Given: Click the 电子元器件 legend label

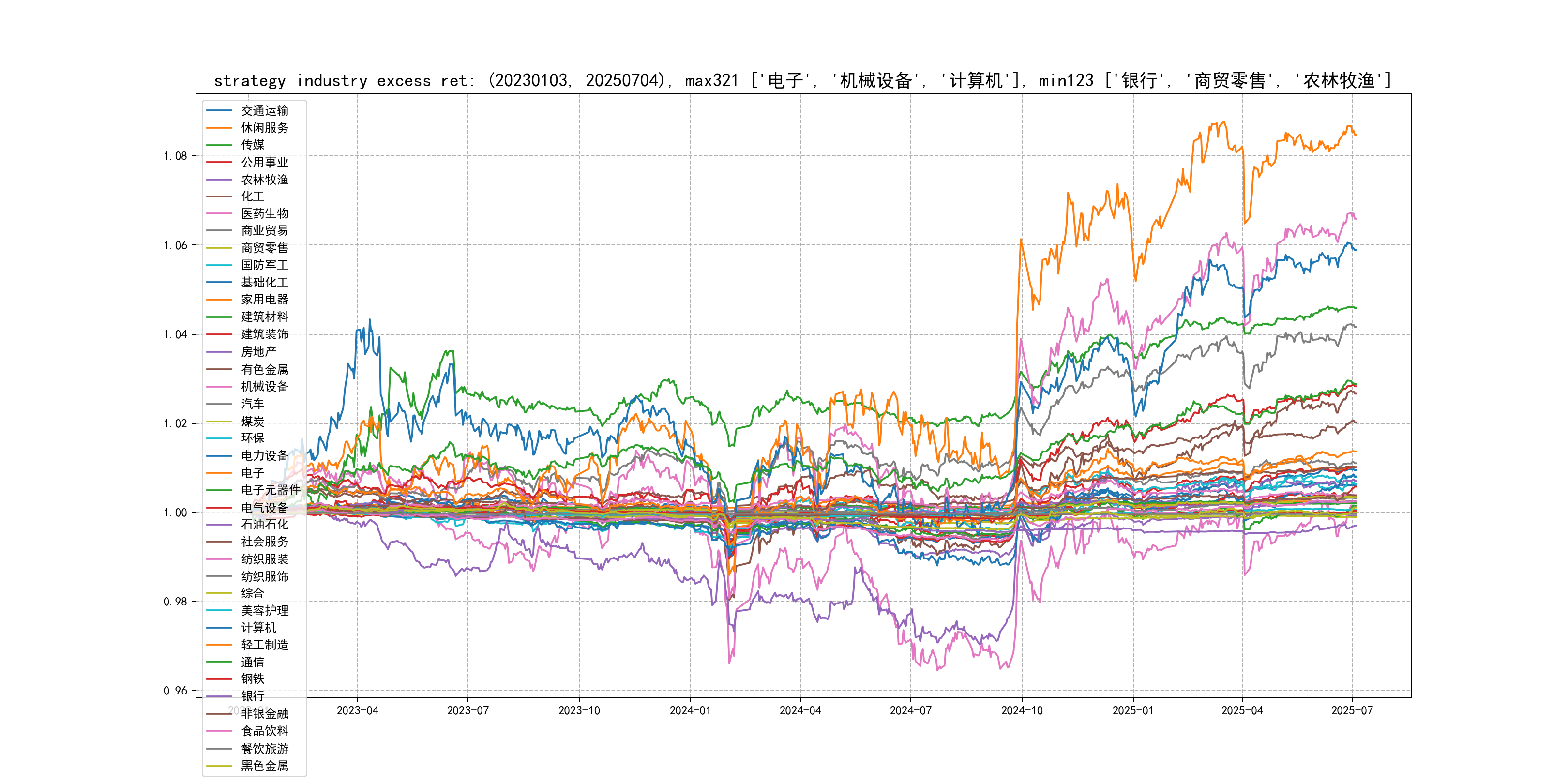Looking at the screenshot, I should click(x=270, y=490).
